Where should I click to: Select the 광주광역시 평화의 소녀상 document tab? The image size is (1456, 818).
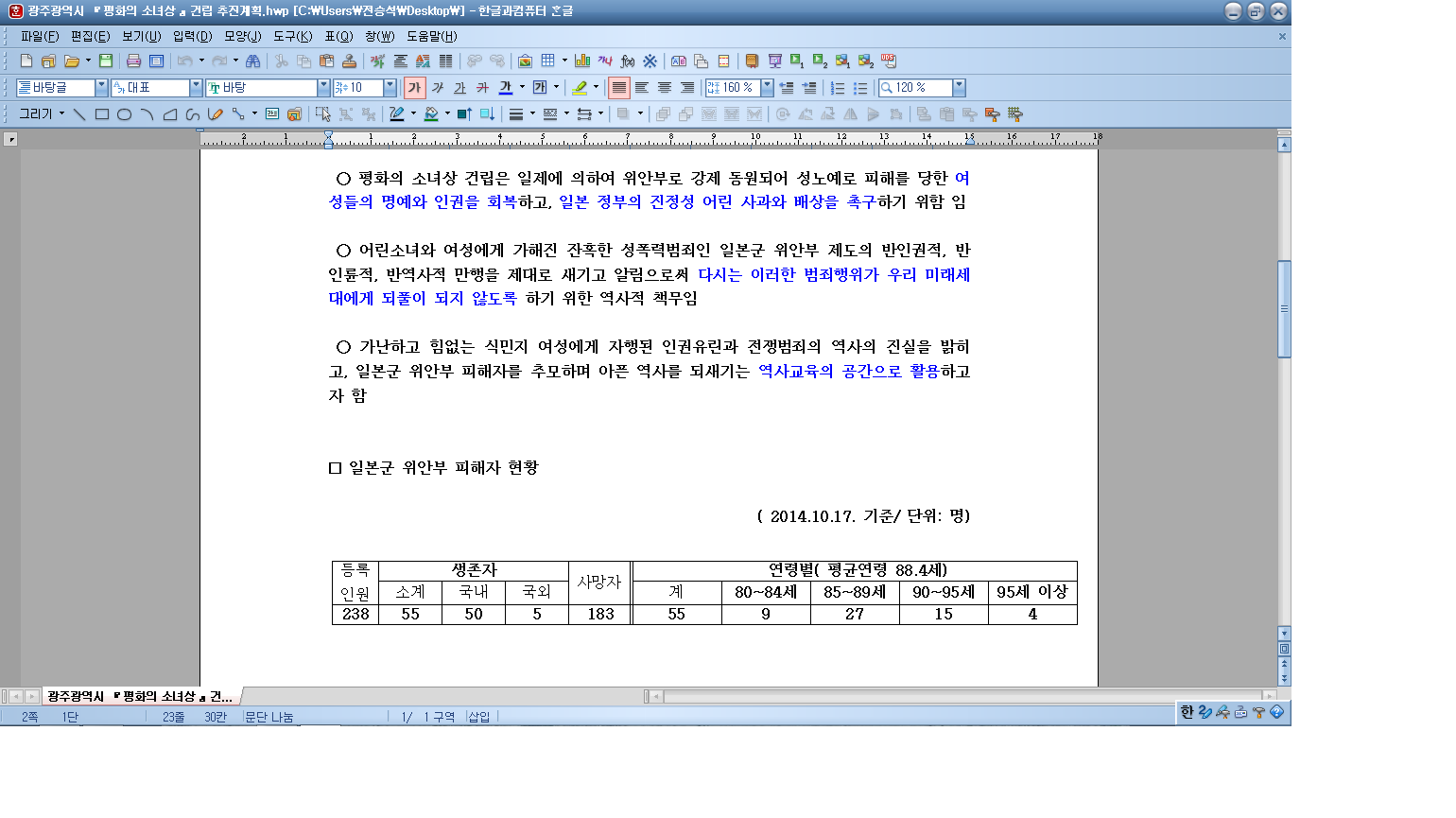[140, 696]
